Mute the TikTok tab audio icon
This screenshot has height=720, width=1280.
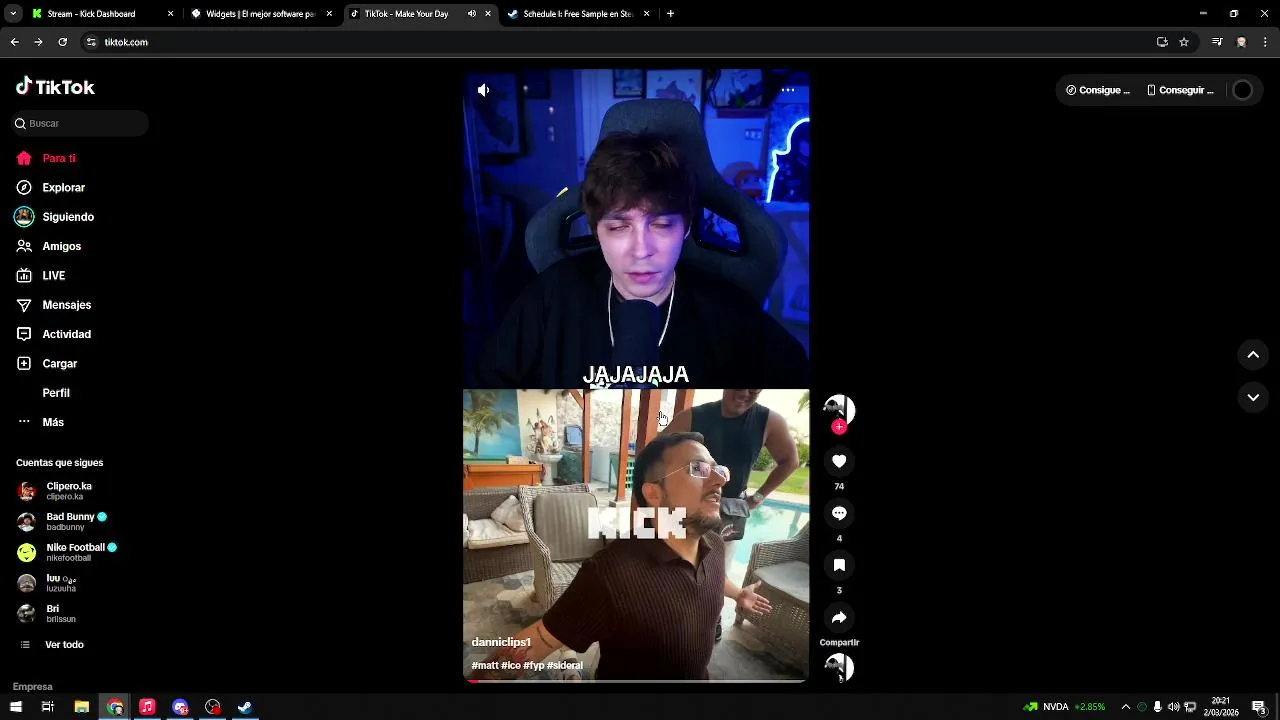(x=471, y=14)
